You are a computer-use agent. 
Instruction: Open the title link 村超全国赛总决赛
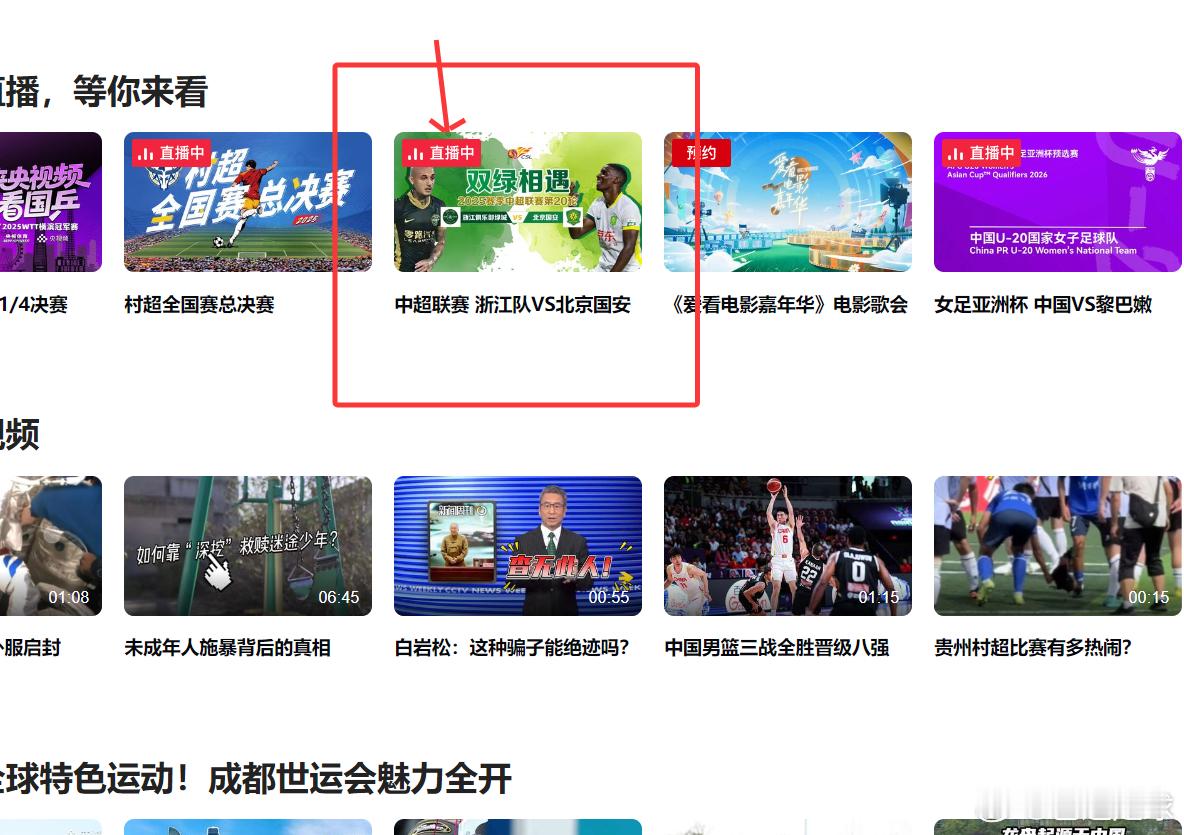199,304
